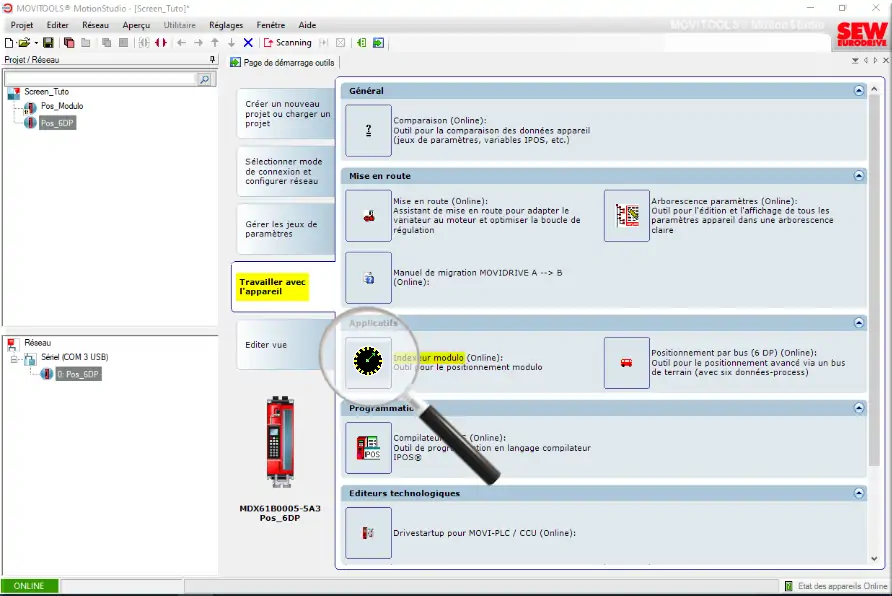Launch the Compilateur IPOS icon
The width and height of the screenshot is (892, 596).
point(368,448)
